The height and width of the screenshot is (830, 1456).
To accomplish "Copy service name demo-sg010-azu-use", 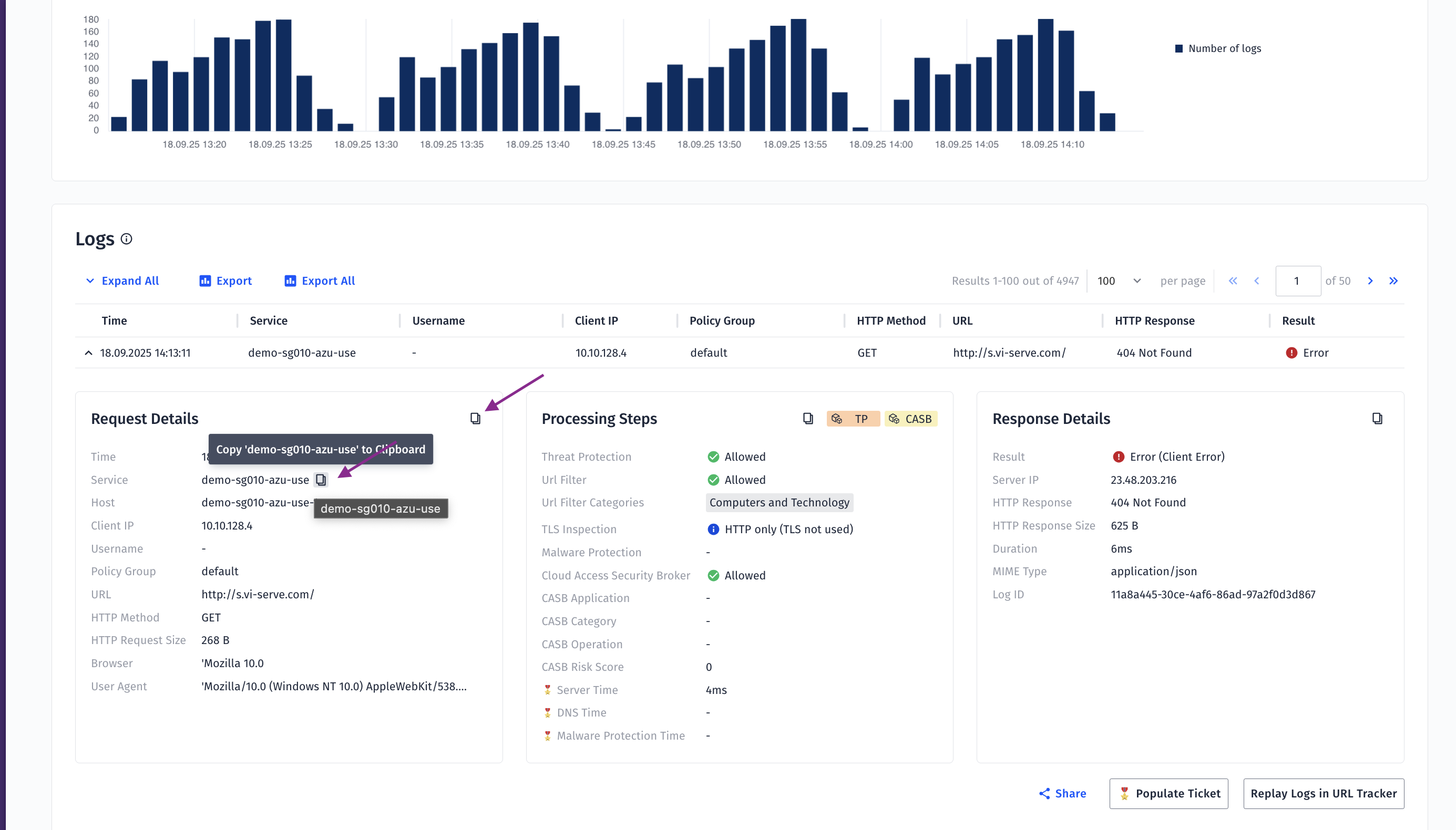I will pos(321,480).
